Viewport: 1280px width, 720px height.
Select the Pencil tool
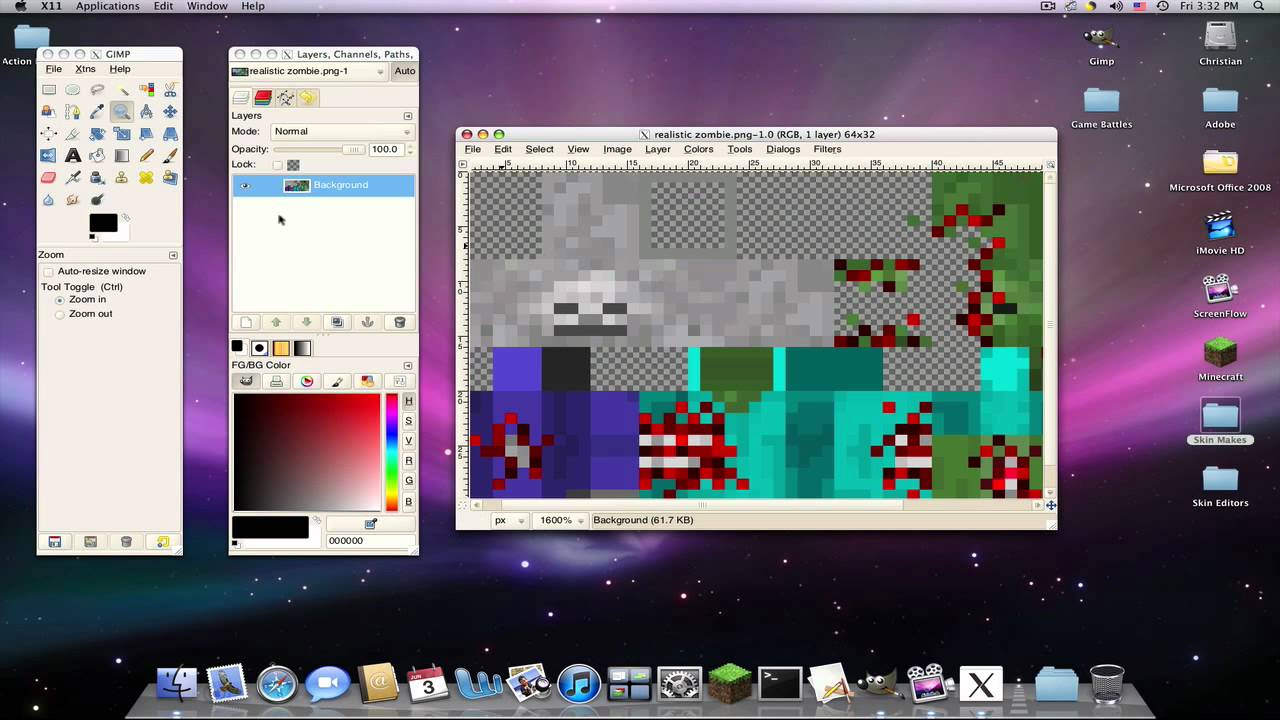click(146, 156)
